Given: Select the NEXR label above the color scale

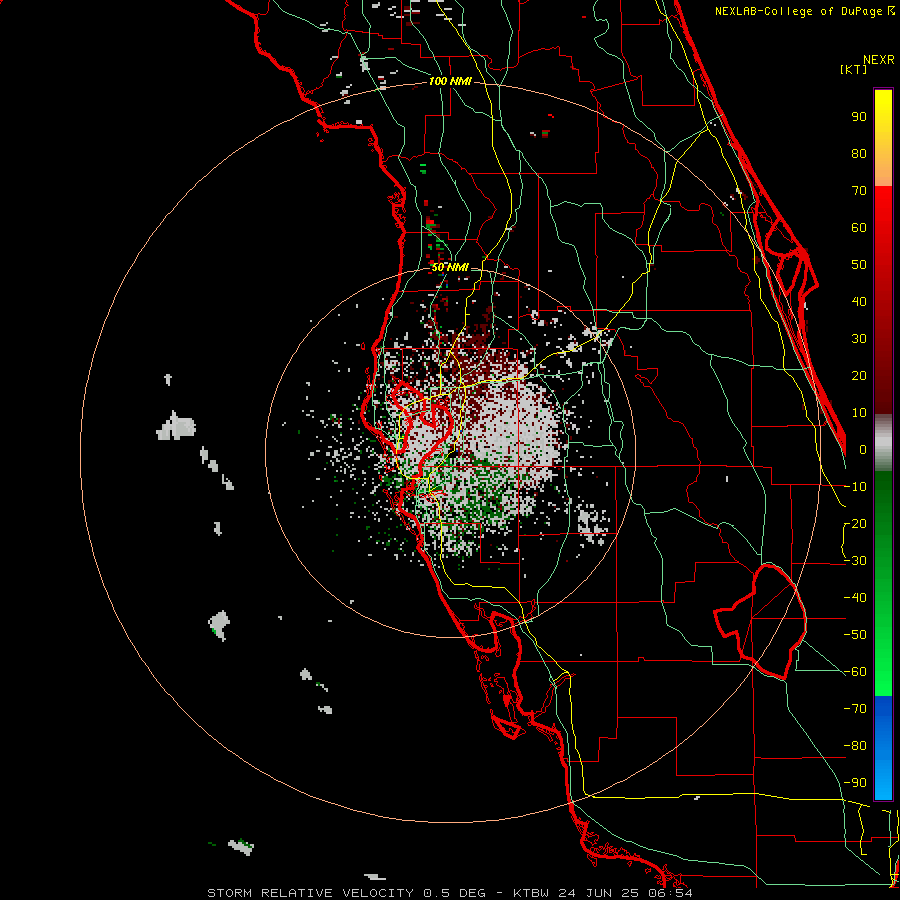Looking at the screenshot, I should click(x=879, y=60).
